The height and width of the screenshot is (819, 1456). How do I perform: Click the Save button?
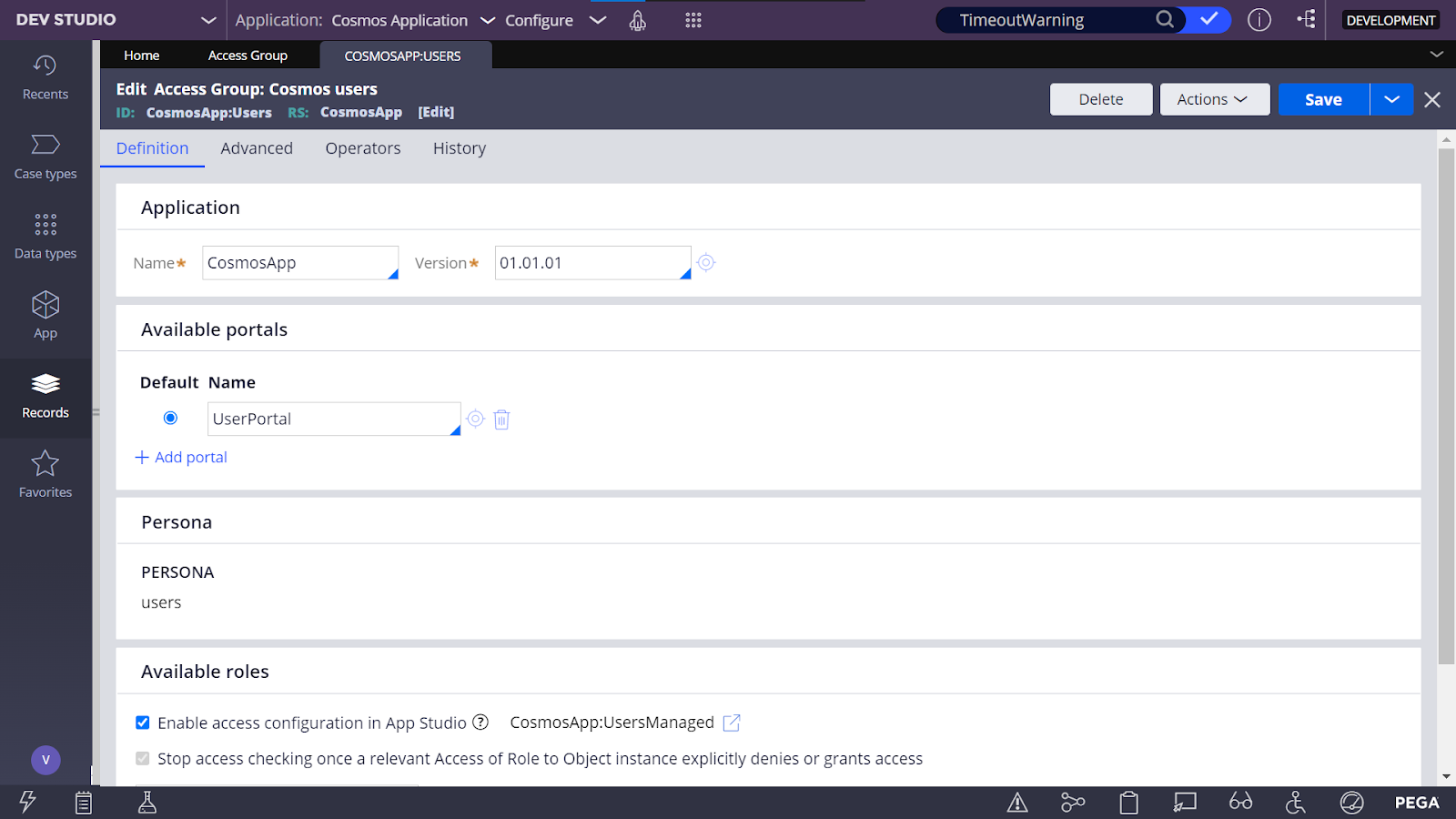1324,99
